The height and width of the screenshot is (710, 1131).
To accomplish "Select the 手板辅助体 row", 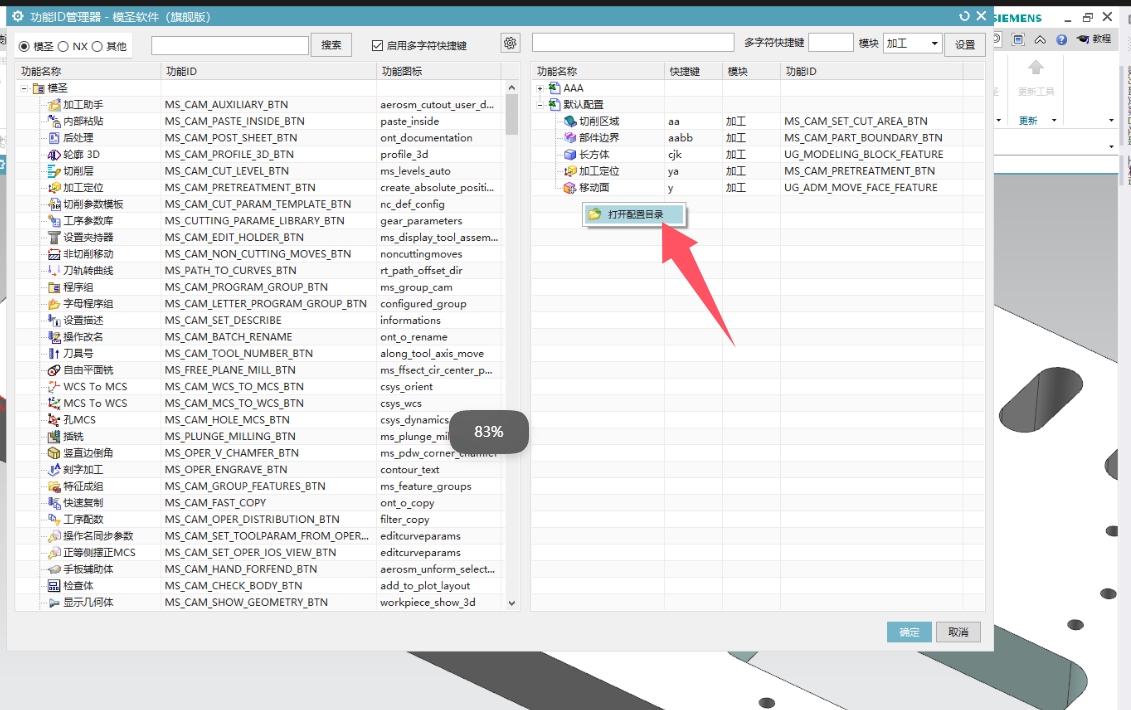I will coord(258,569).
